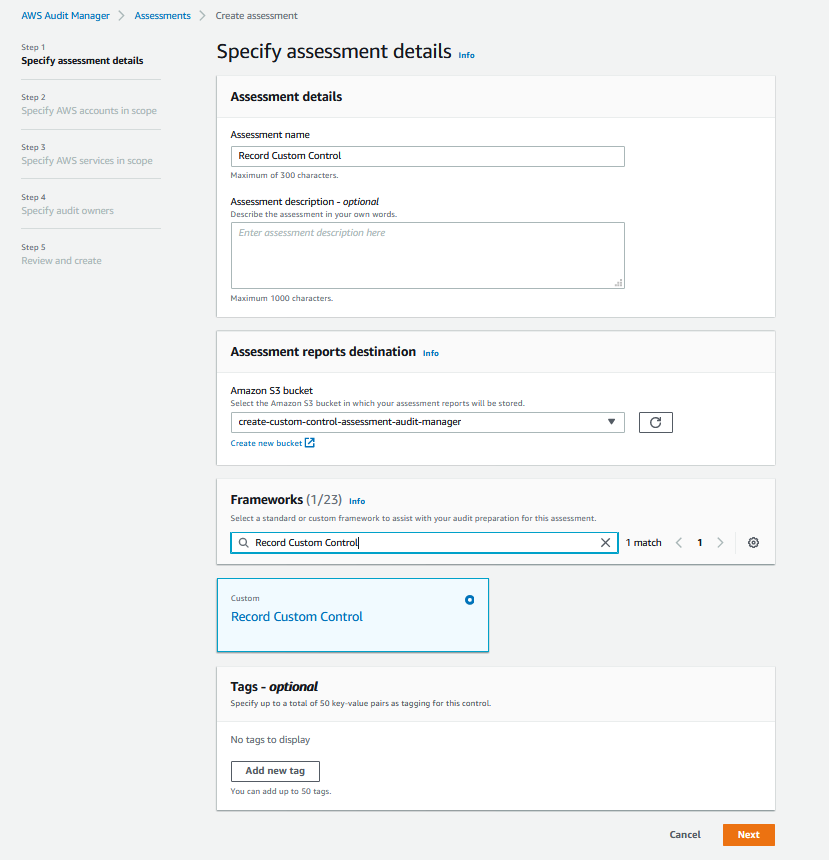Viewport: 829px width, 860px height.
Task: Open Create new bucket external link
Action: (273, 443)
